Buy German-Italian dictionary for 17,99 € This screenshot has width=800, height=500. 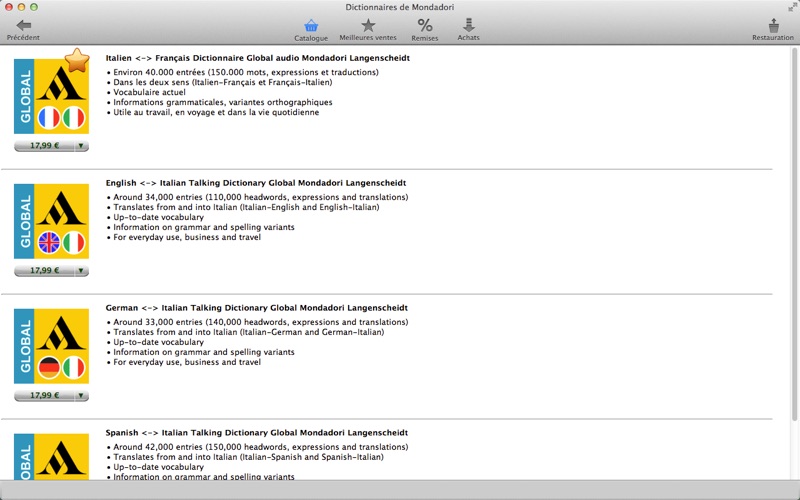pos(44,396)
